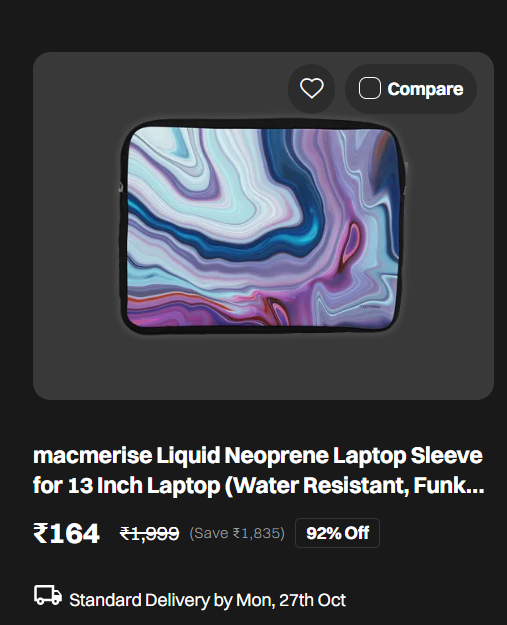507x625 pixels.
Task: Click the ₹164 current price
Action: 67,533
